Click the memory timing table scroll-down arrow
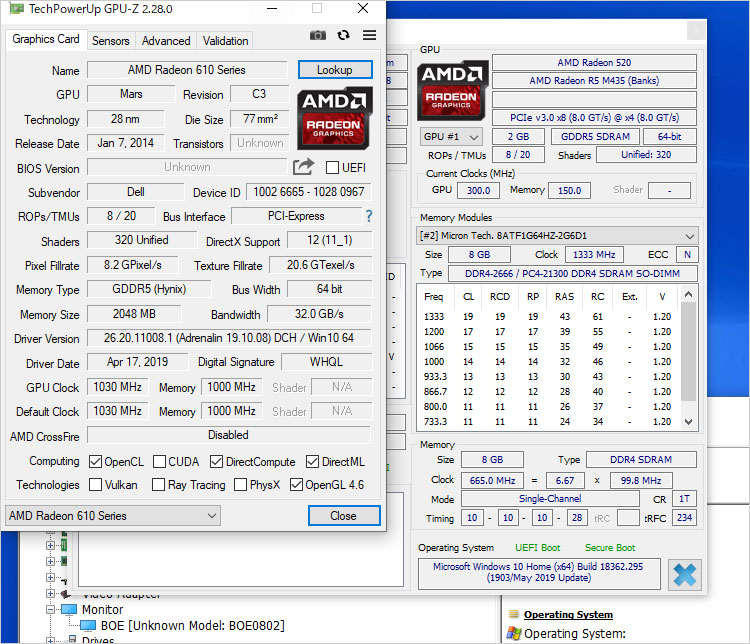The height and width of the screenshot is (644, 750). click(688, 422)
